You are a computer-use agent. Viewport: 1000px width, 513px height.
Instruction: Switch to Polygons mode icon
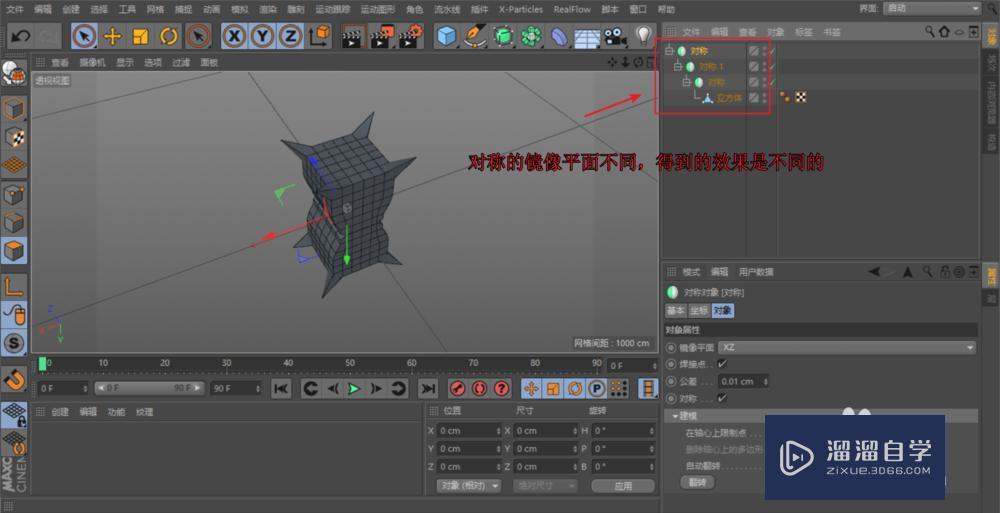click(14, 251)
